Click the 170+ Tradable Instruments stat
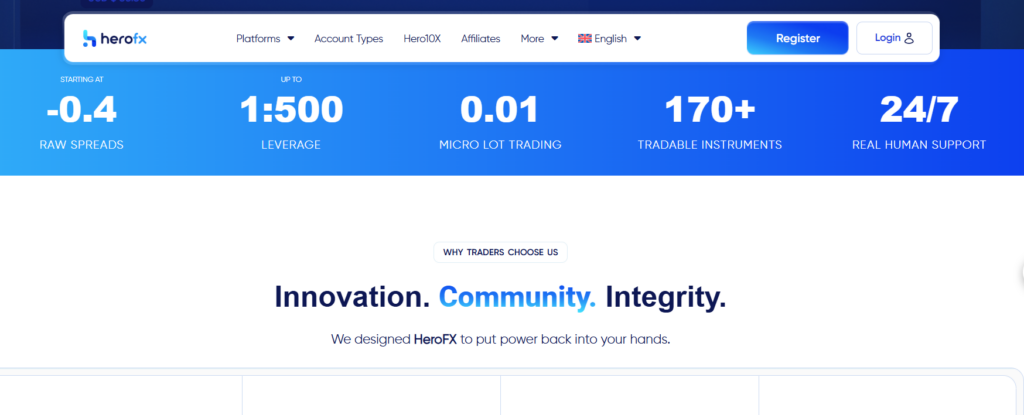The height and width of the screenshot is (415, 1024). click(x=710, y=110)
